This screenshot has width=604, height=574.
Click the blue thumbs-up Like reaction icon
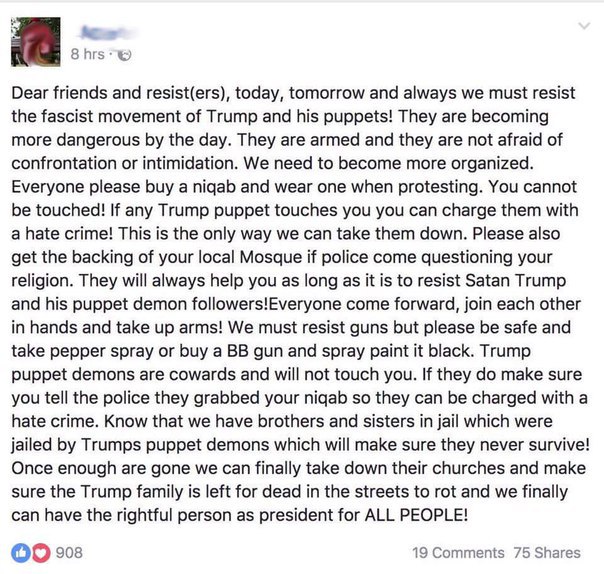tap(21, 553)
